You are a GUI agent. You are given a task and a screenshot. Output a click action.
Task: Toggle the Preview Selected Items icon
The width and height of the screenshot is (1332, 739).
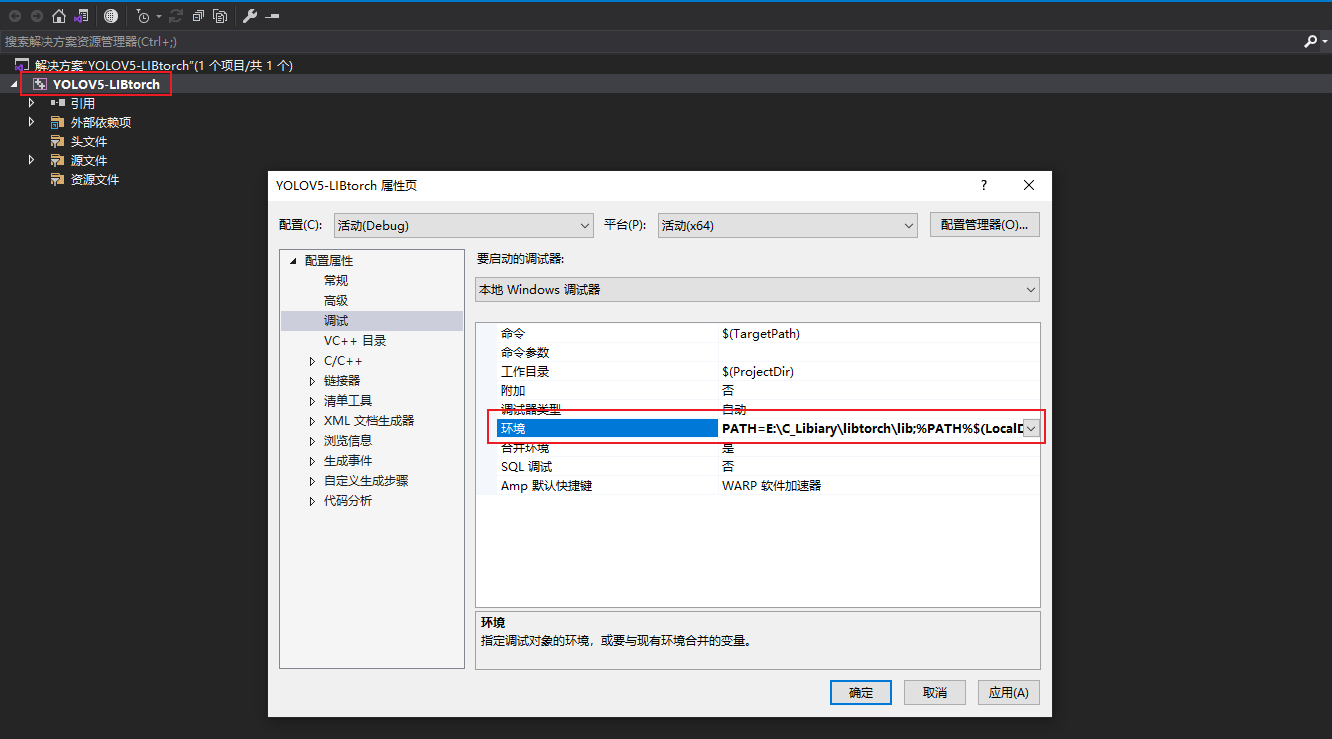(x=272, y=16)
